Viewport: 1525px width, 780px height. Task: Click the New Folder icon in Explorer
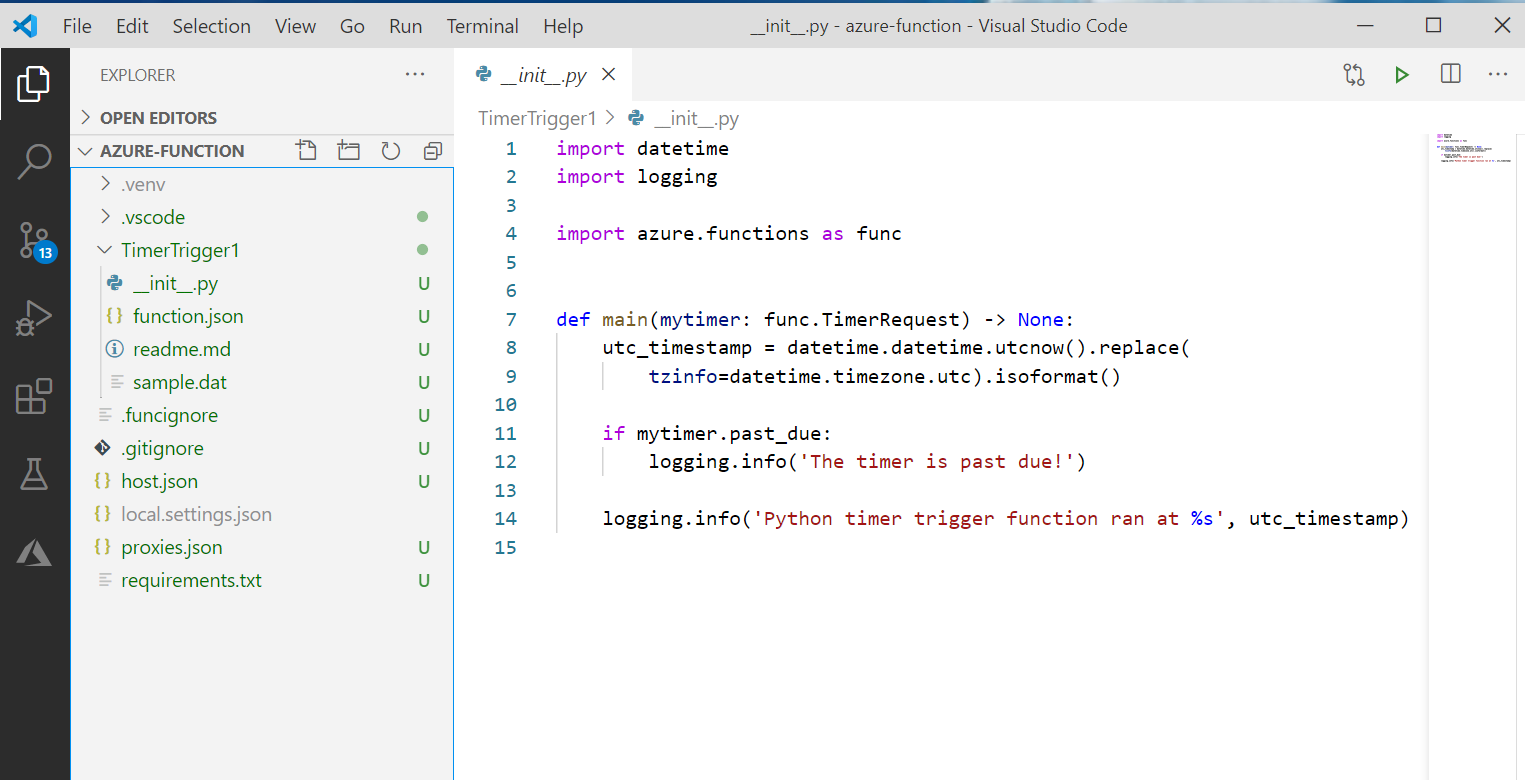348,151
